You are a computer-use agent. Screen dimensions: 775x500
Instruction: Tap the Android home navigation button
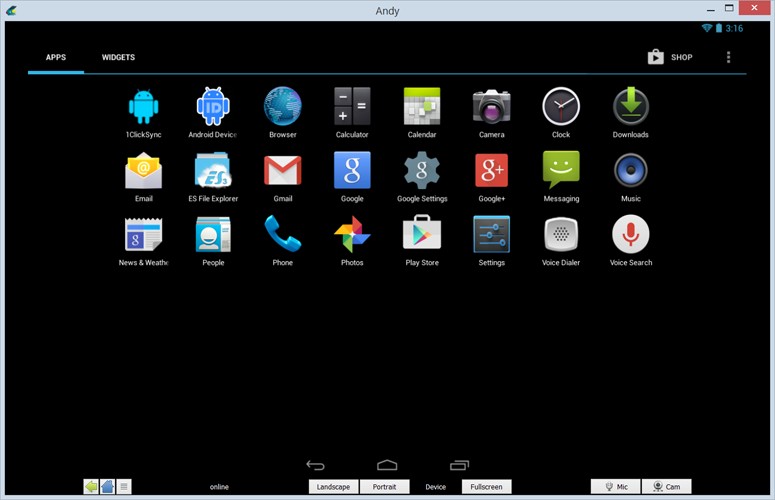coord(387,465)
